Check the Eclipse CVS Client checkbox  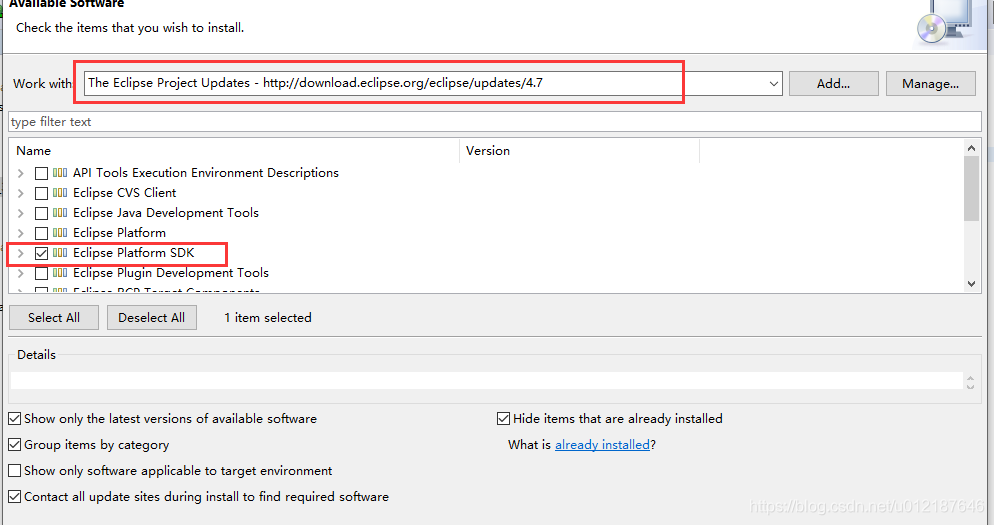click(41, 193)
